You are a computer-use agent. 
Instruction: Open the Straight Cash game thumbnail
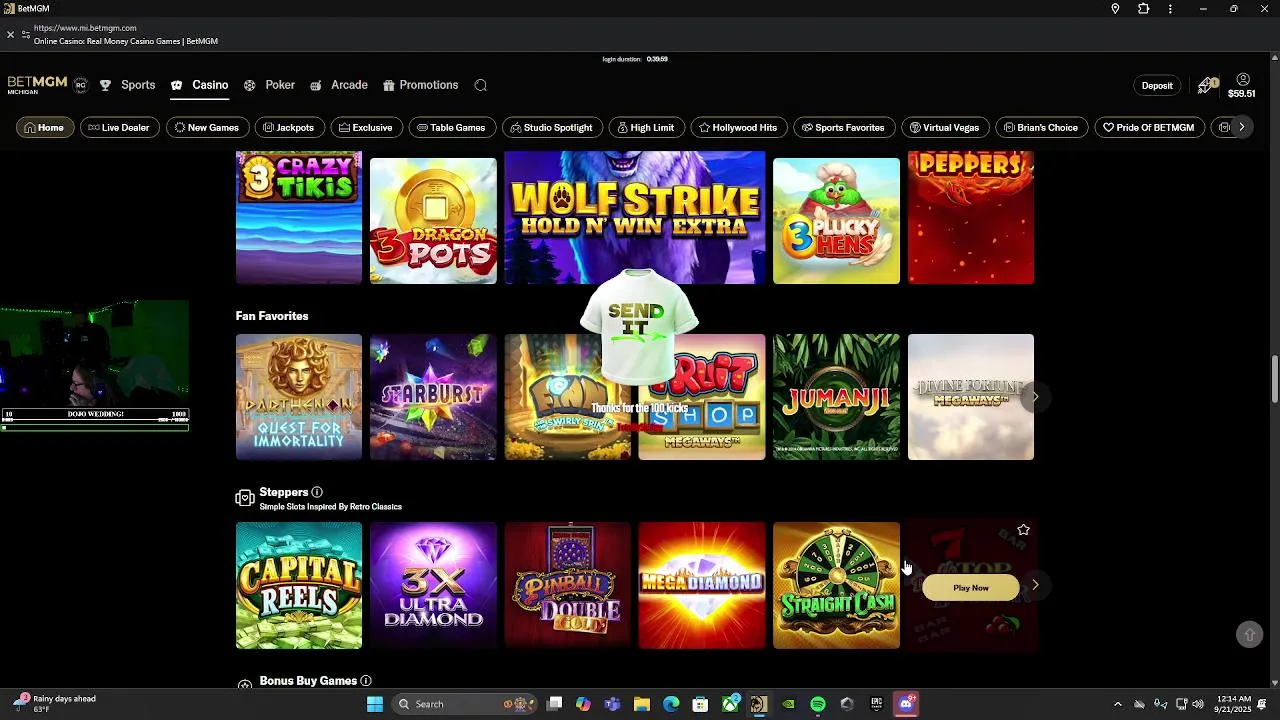coord(836,585)
